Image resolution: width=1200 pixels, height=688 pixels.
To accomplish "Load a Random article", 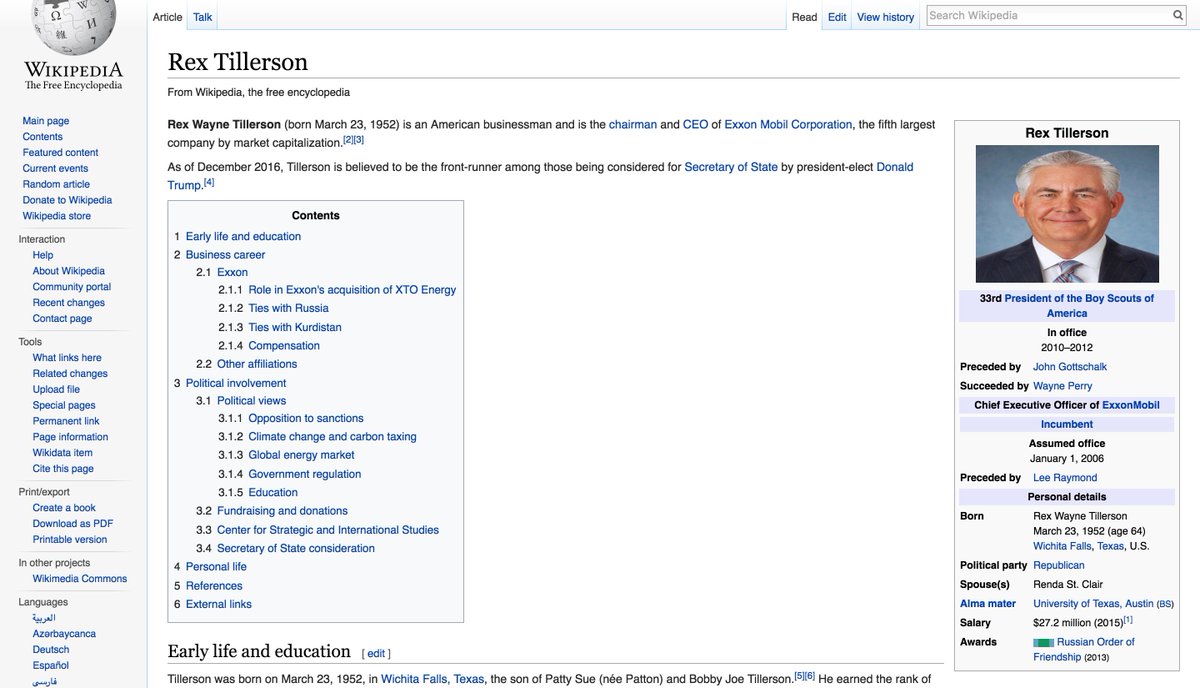I will [56, 185].
